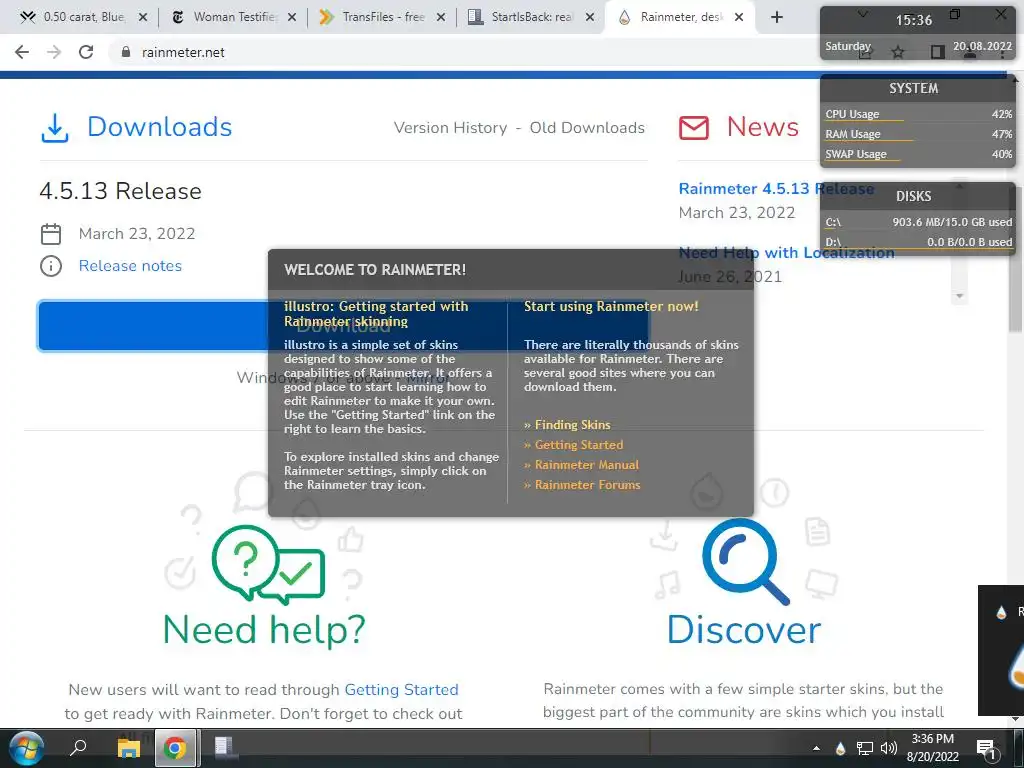Click the News envelope icon
This screenshot has height=768, width=1024.
click(x=694, y=127)
